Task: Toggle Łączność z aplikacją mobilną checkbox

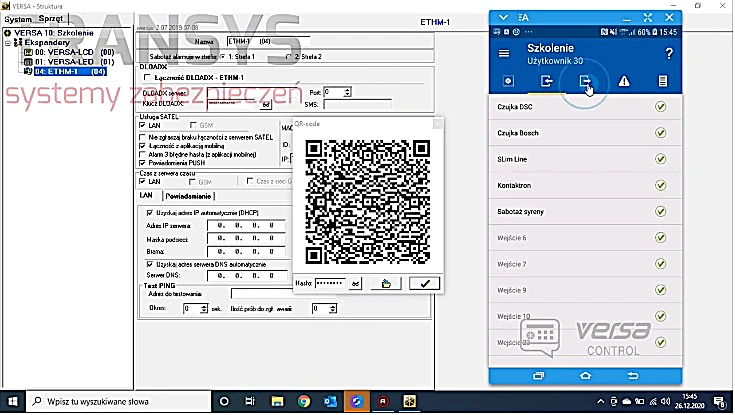Action: coord(142,146)
